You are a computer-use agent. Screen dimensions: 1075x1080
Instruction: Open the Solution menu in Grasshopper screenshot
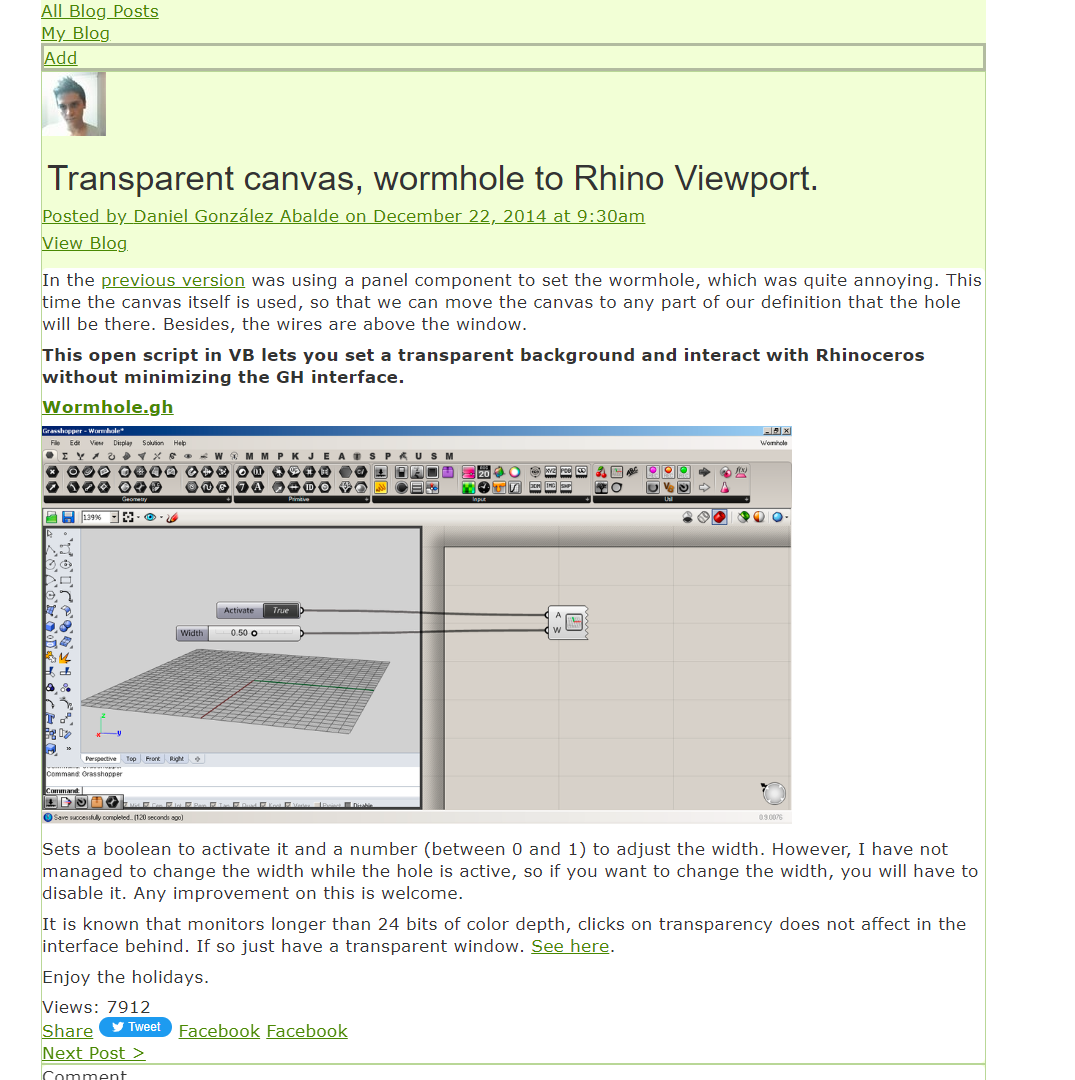click(153, 443)
